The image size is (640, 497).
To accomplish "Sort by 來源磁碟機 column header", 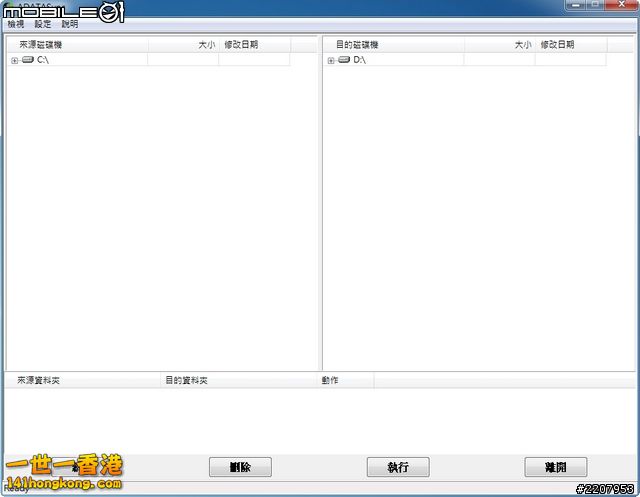I will 76,45.
